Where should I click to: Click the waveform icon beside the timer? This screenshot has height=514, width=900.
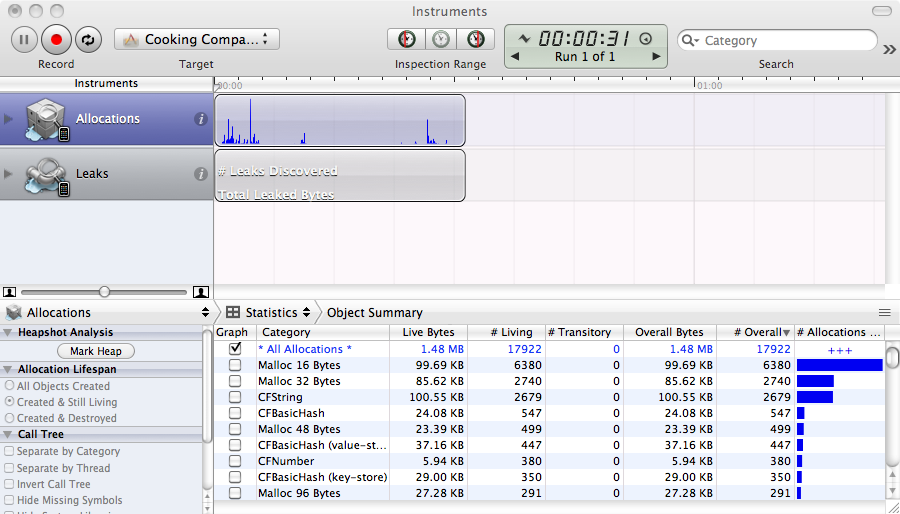pyautogui.click(x=523, y=38)
